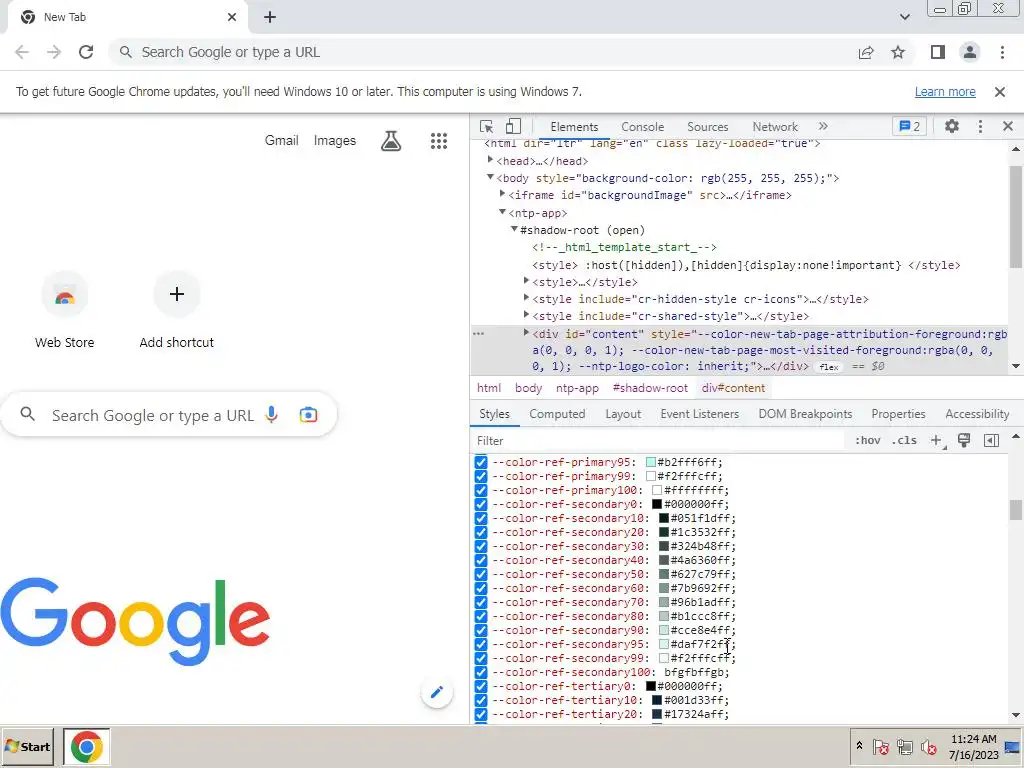Follow the Learn more link
Image resolution: width=1024 pixels, height=768 pixels.
945,92
